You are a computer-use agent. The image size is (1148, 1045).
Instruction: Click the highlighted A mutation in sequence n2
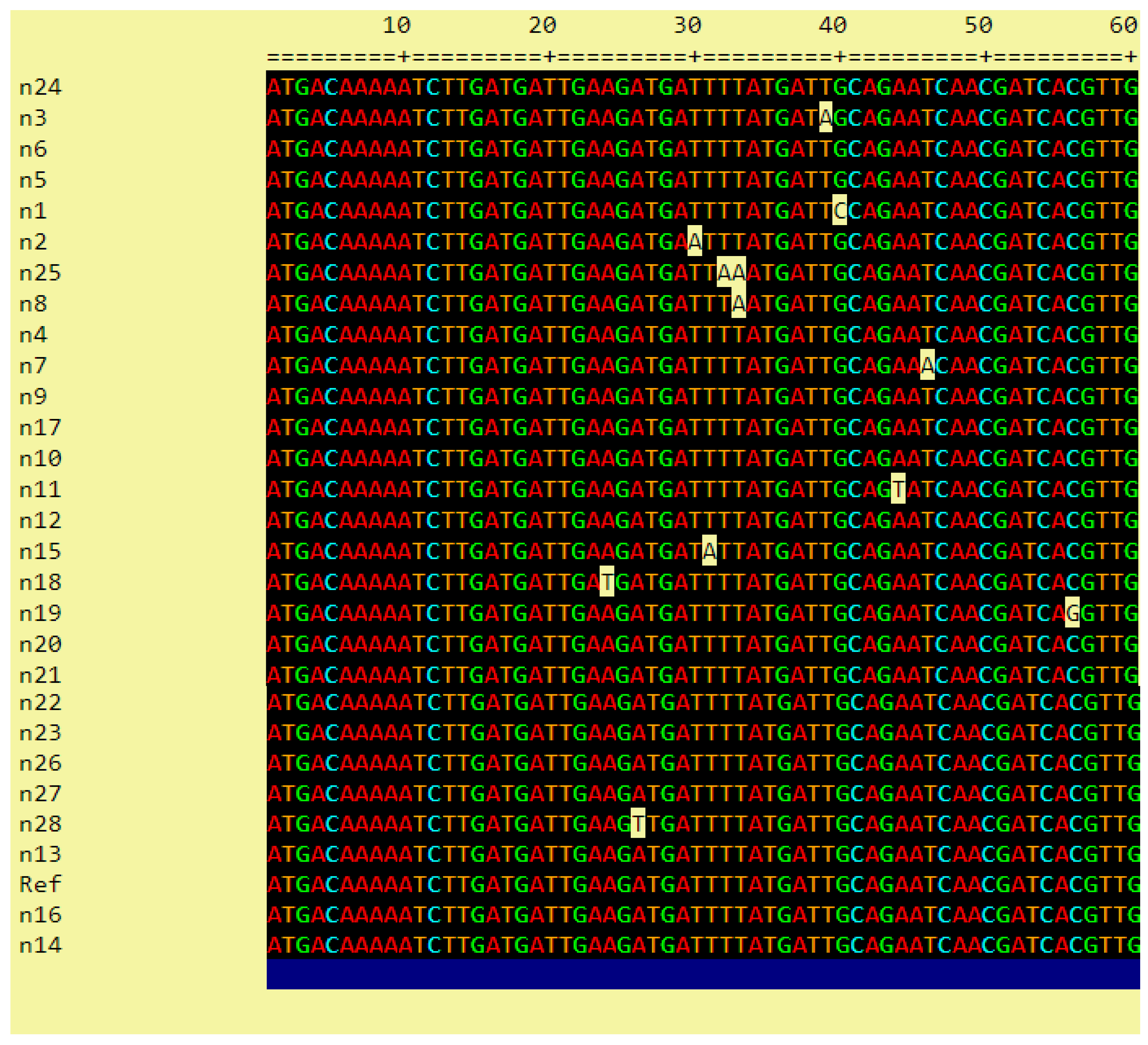point(694,242)
